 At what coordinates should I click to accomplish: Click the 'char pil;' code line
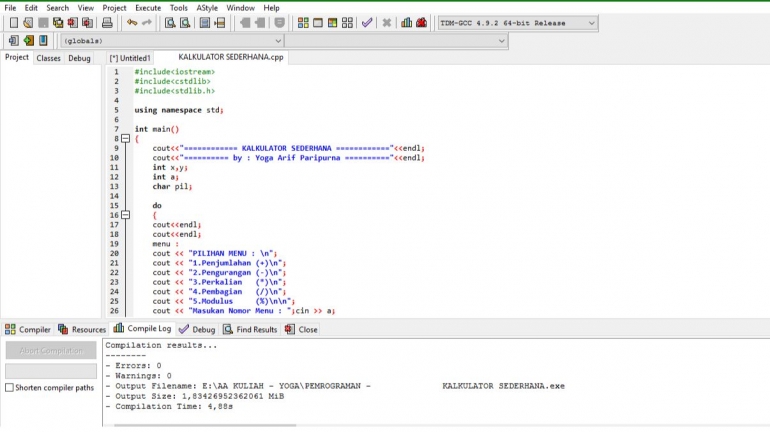pos(172,187)
